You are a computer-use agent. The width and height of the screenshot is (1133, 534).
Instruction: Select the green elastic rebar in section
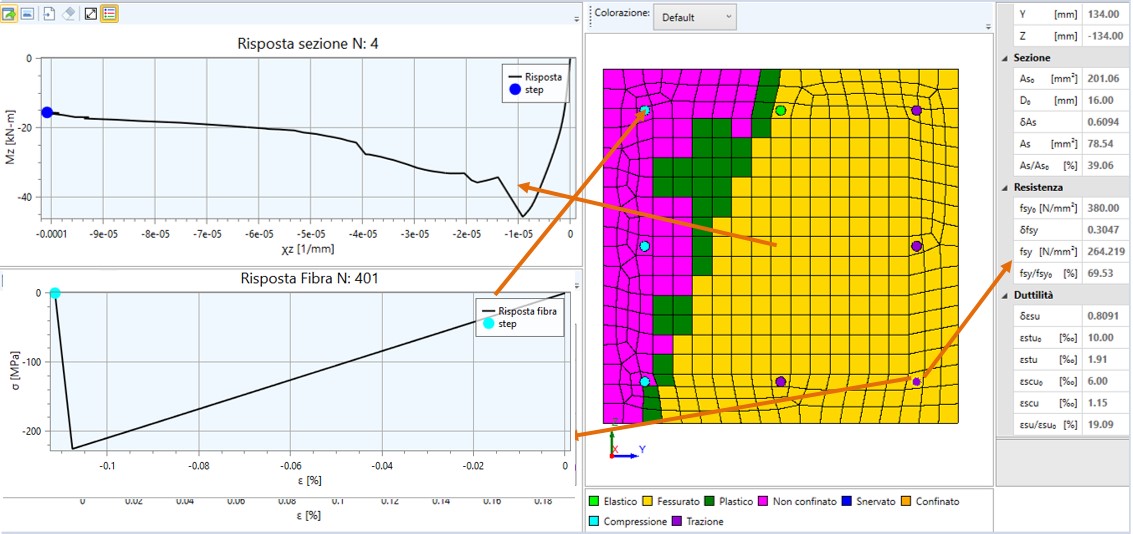click(x=781, y=110)
